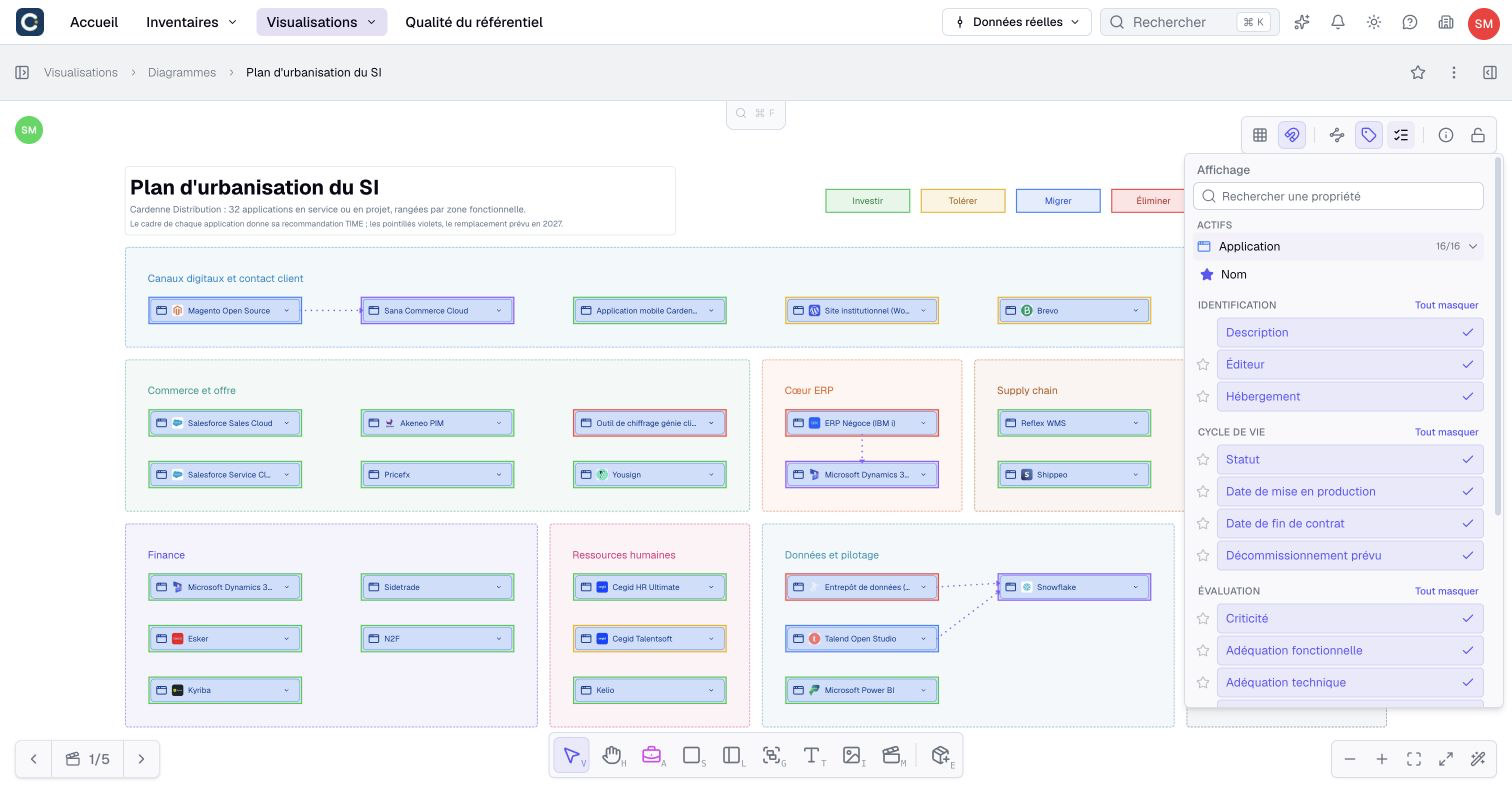
Task: Favorite this diagram with star icon
Action: click(1418, 72)
